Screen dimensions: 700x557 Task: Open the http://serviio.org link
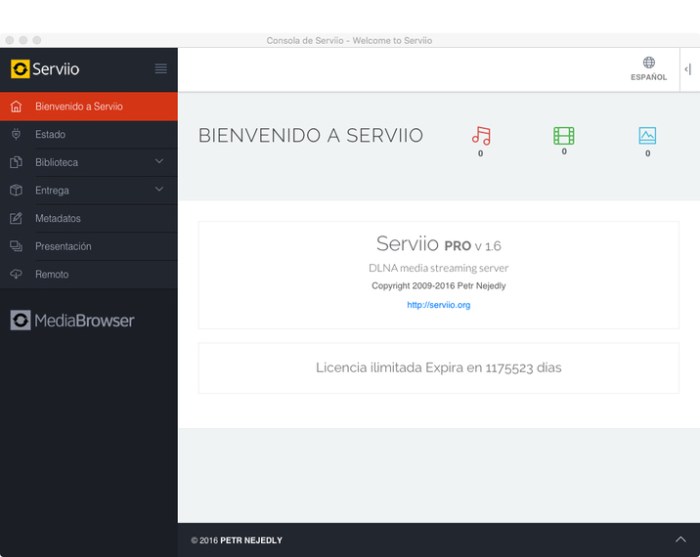(438, 305)
